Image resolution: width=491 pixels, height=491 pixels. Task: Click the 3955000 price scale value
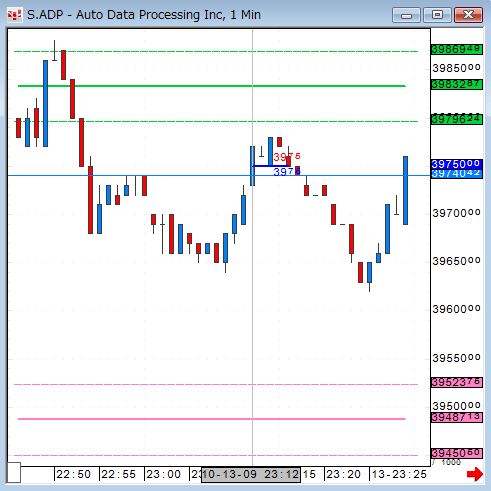point(456,358)
